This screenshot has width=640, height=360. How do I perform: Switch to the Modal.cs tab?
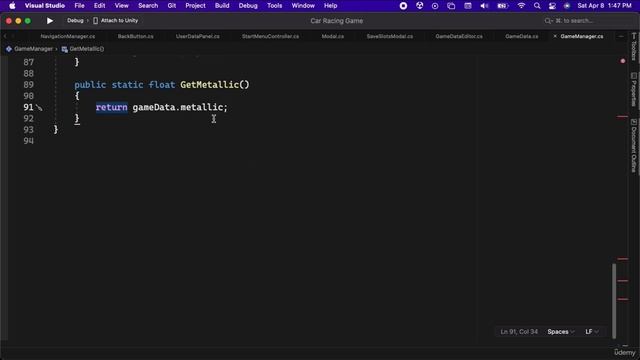333,36
